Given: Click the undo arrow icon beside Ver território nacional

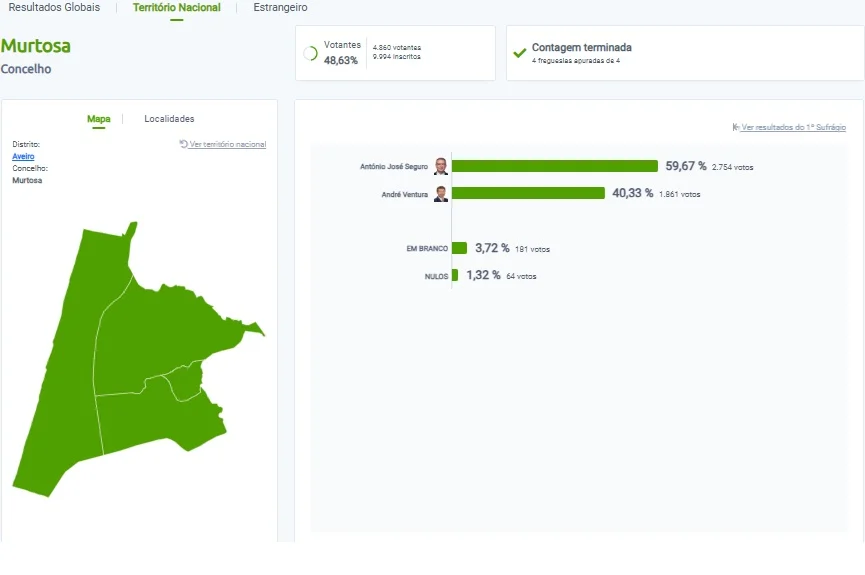Looking at the screenshot, I should coord(183,144).
